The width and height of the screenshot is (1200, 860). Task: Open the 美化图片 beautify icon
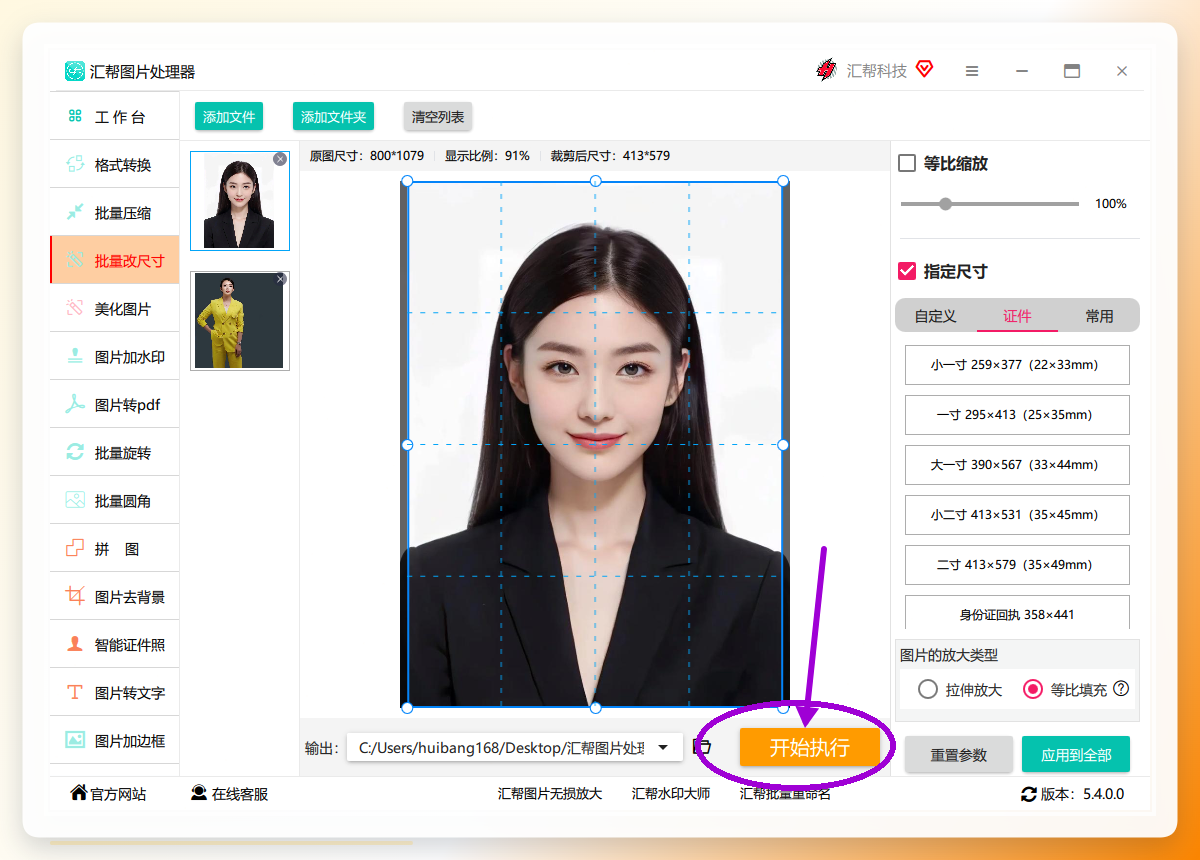[x=75, y=308]
